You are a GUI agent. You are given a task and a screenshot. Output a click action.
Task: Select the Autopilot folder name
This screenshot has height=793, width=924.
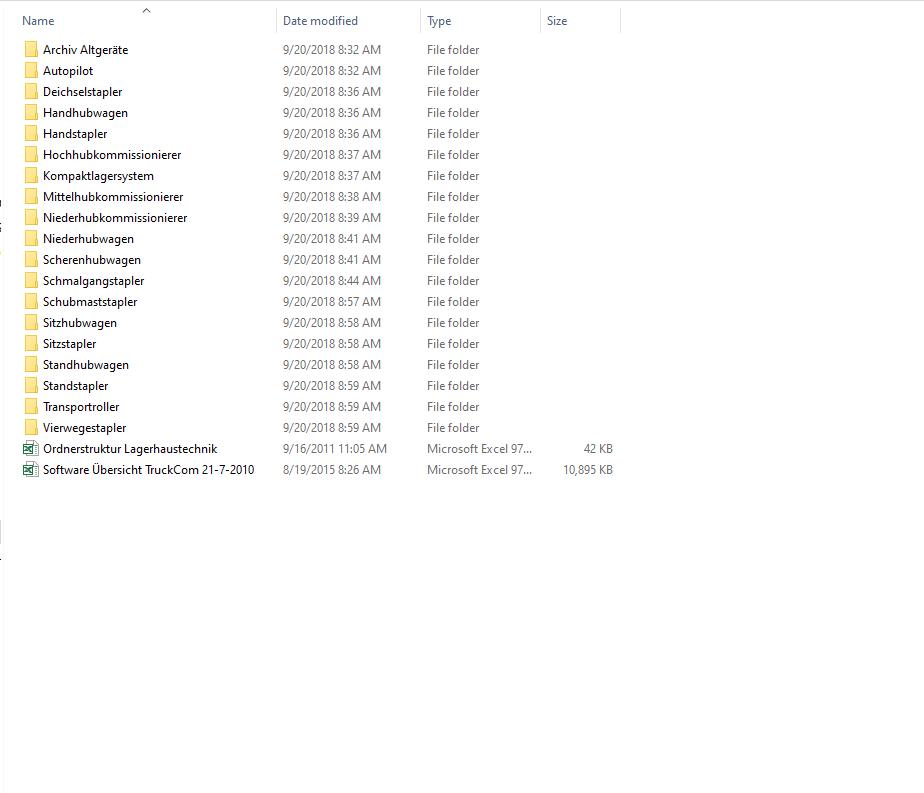(x=68, y=71)
